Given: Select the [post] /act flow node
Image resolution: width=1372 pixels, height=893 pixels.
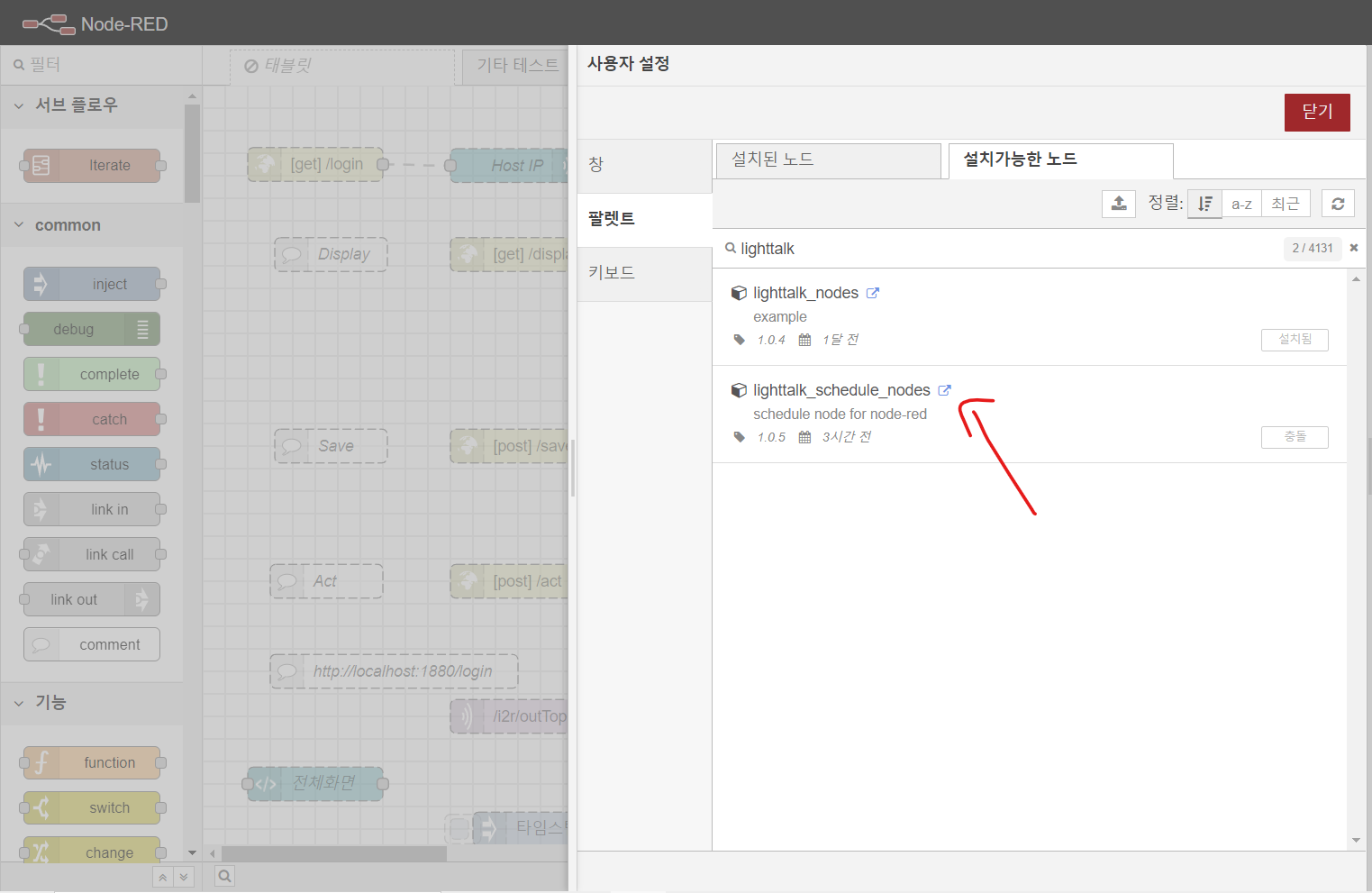Looking at the screenshot, I should [x=510, y=581].
